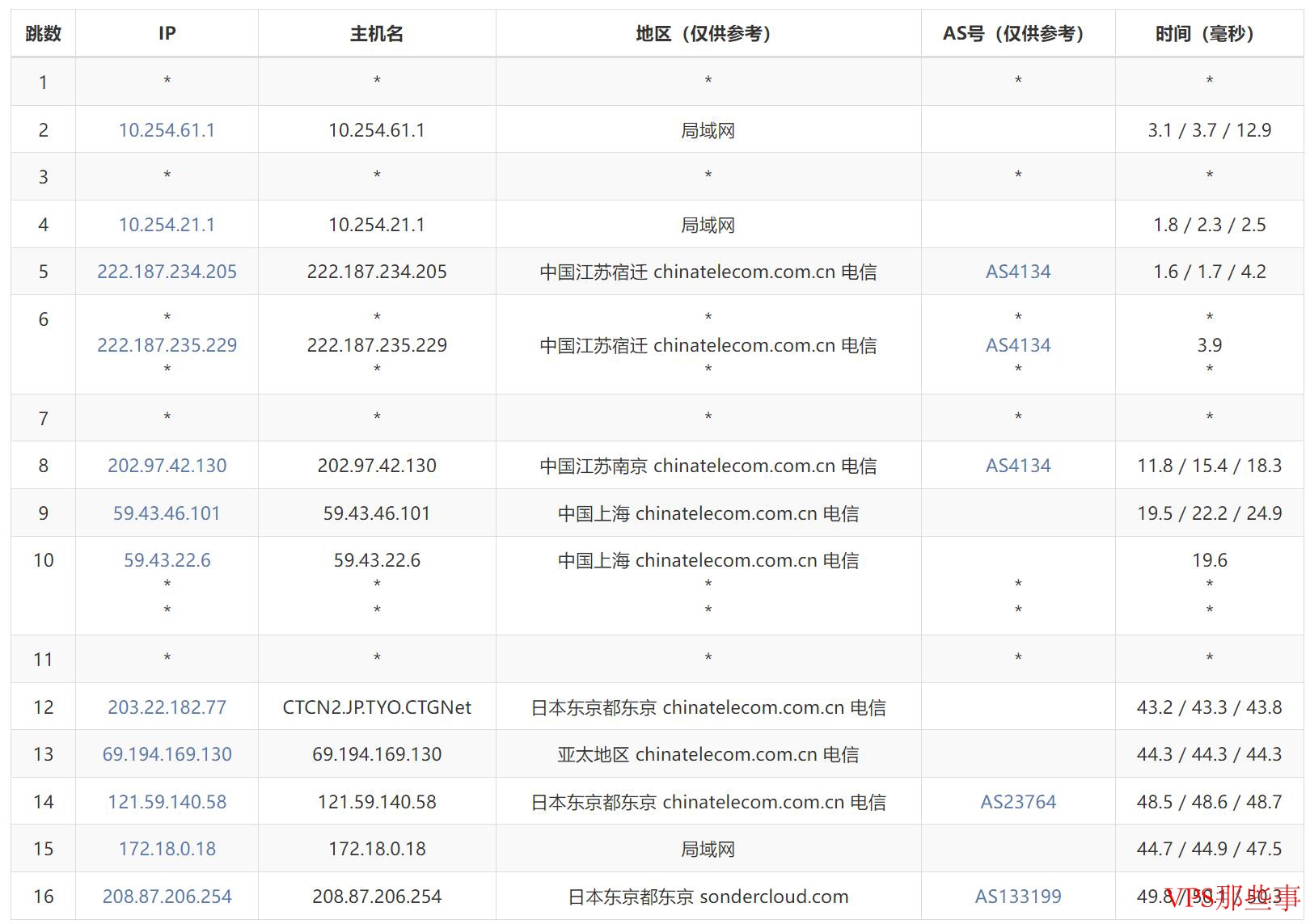Open IP link 10.254.61.1
This screenshot has height=924, width=1310.
coord(167,130)
